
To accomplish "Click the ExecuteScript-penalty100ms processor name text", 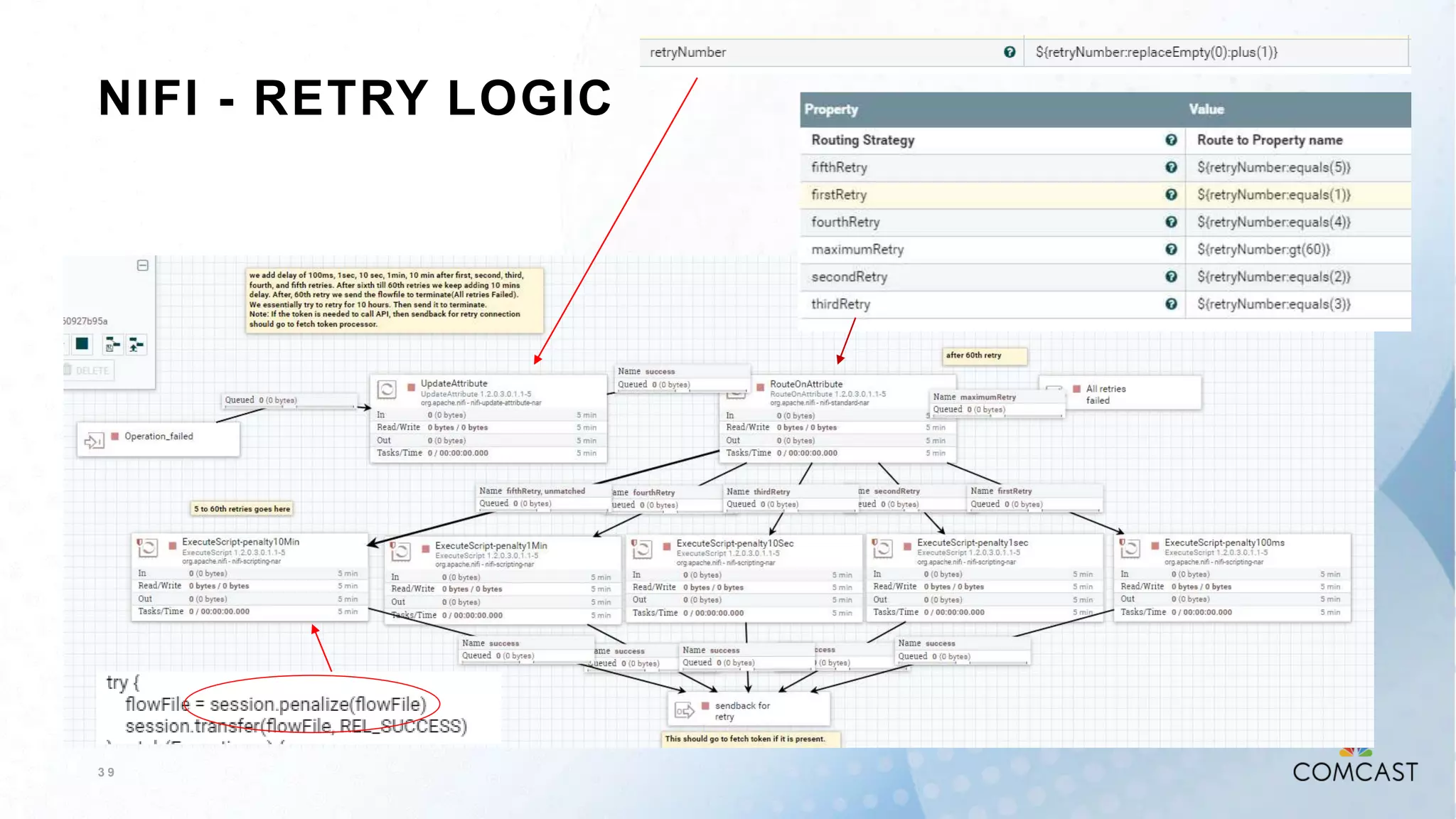I will 1224,542.
